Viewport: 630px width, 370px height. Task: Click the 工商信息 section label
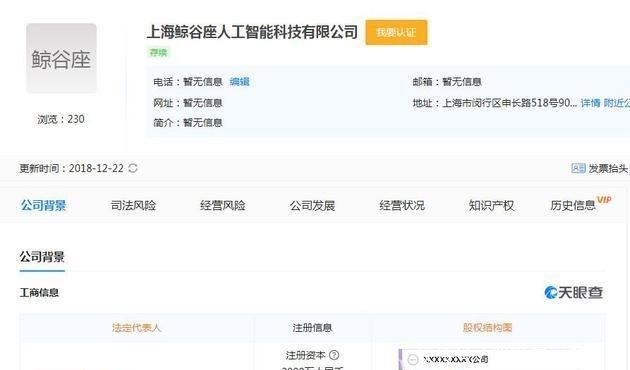click(39, 292)
